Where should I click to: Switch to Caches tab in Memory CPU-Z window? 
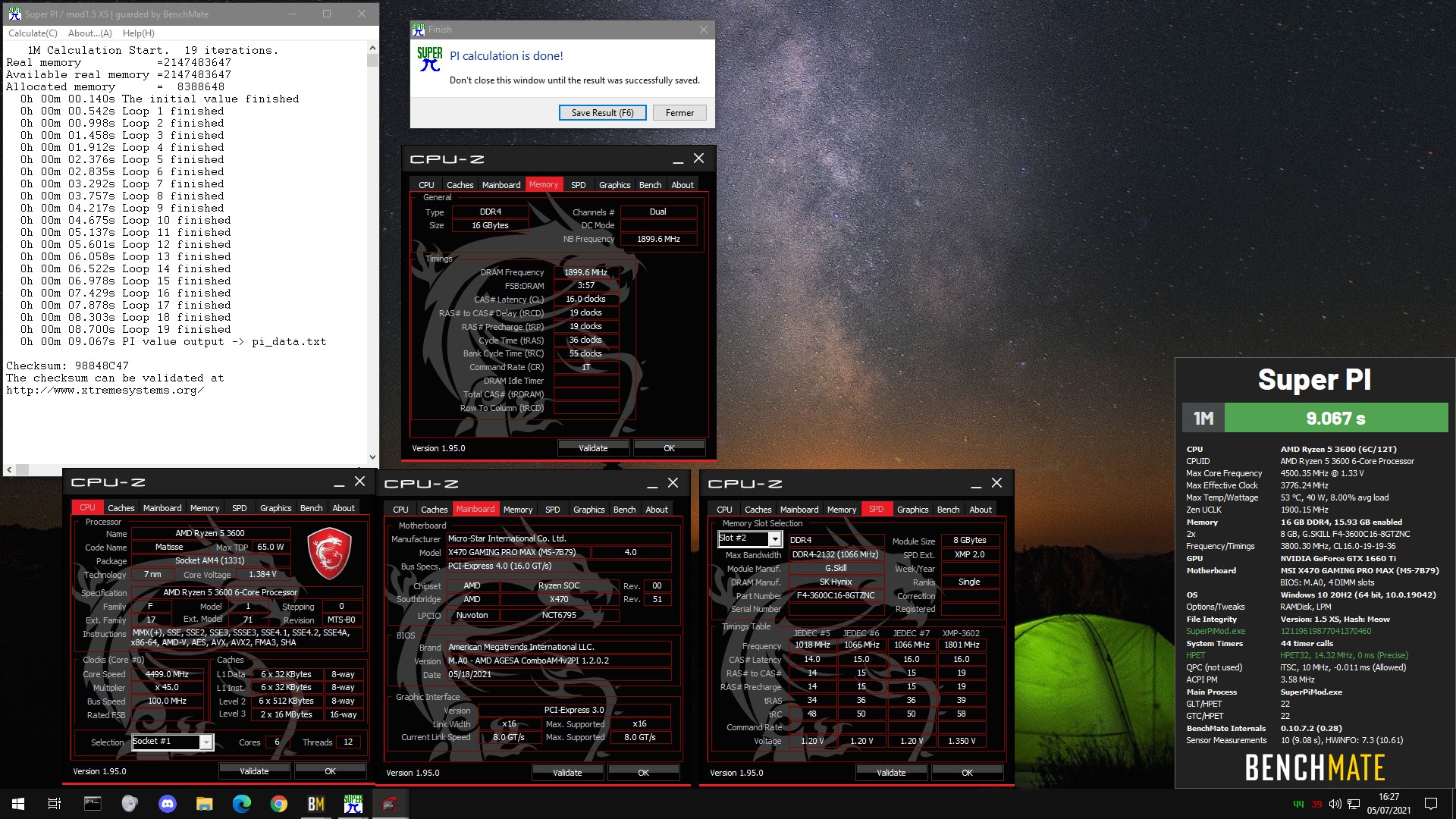point(460,185)
